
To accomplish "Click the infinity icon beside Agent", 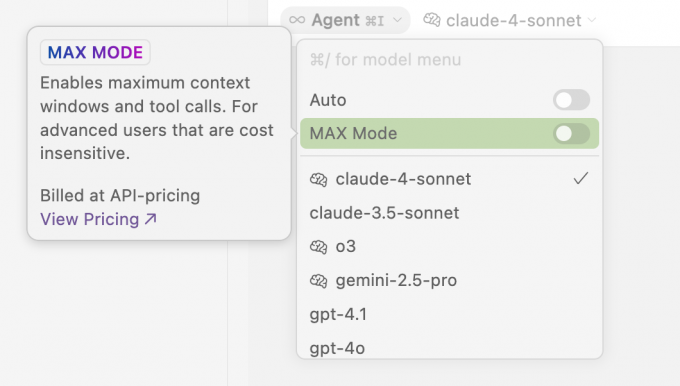I will (297, 20).
